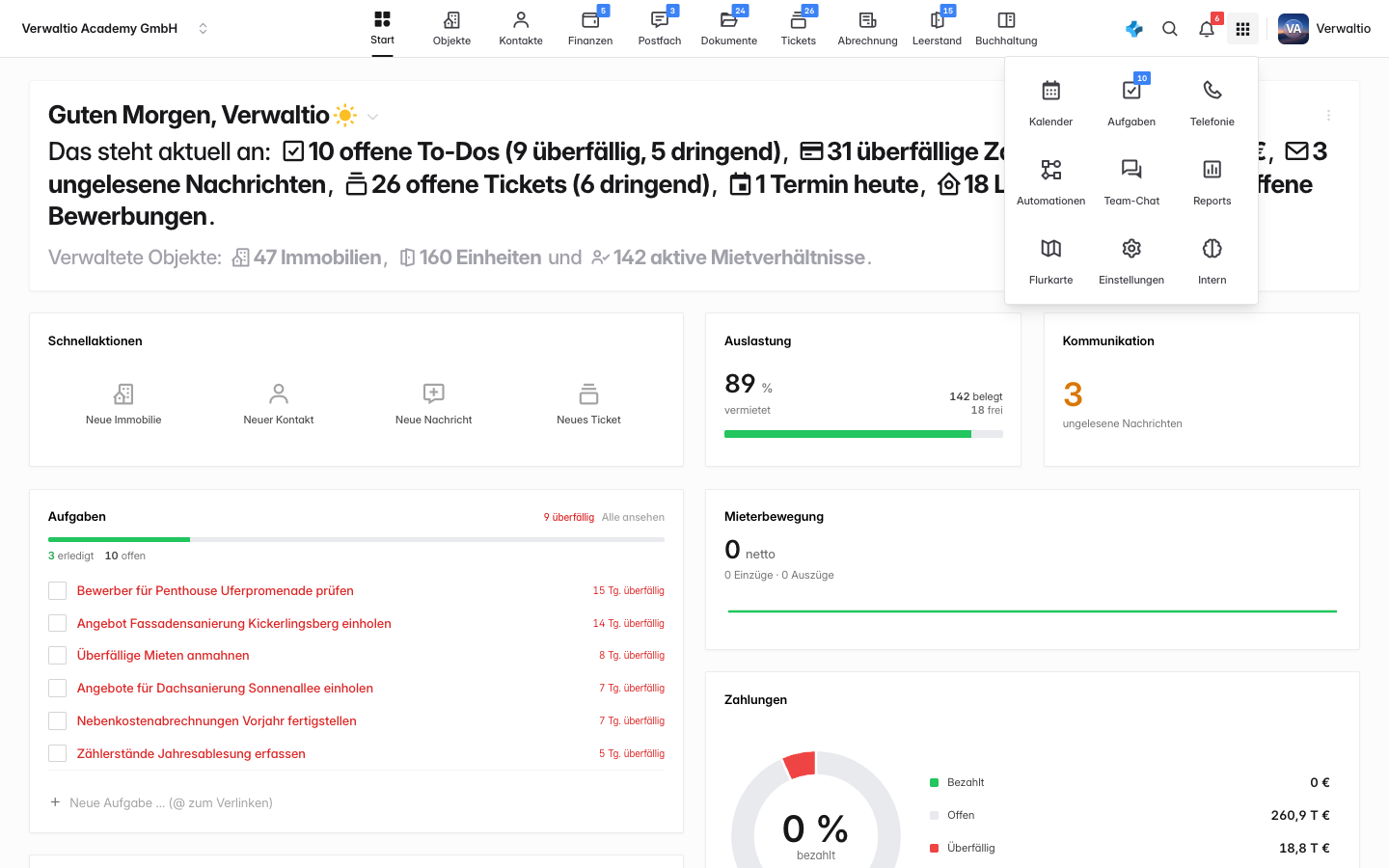This screenshot has width=1389, height=868.
Task: Click the Zahlungen donut chart
Action: coord(816,810)
